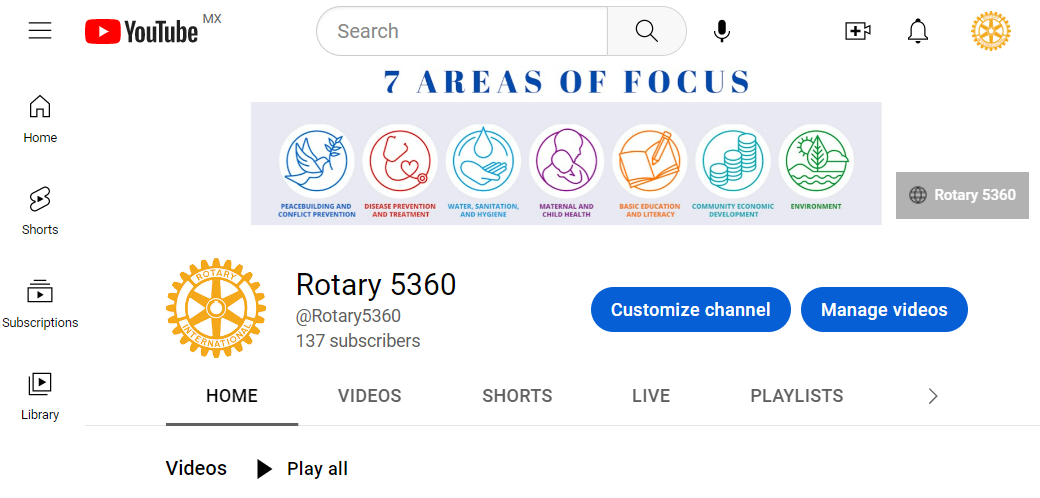Open the account avatar menu
This screenshot has height=498, width=1040.
(x=991, y=31)
